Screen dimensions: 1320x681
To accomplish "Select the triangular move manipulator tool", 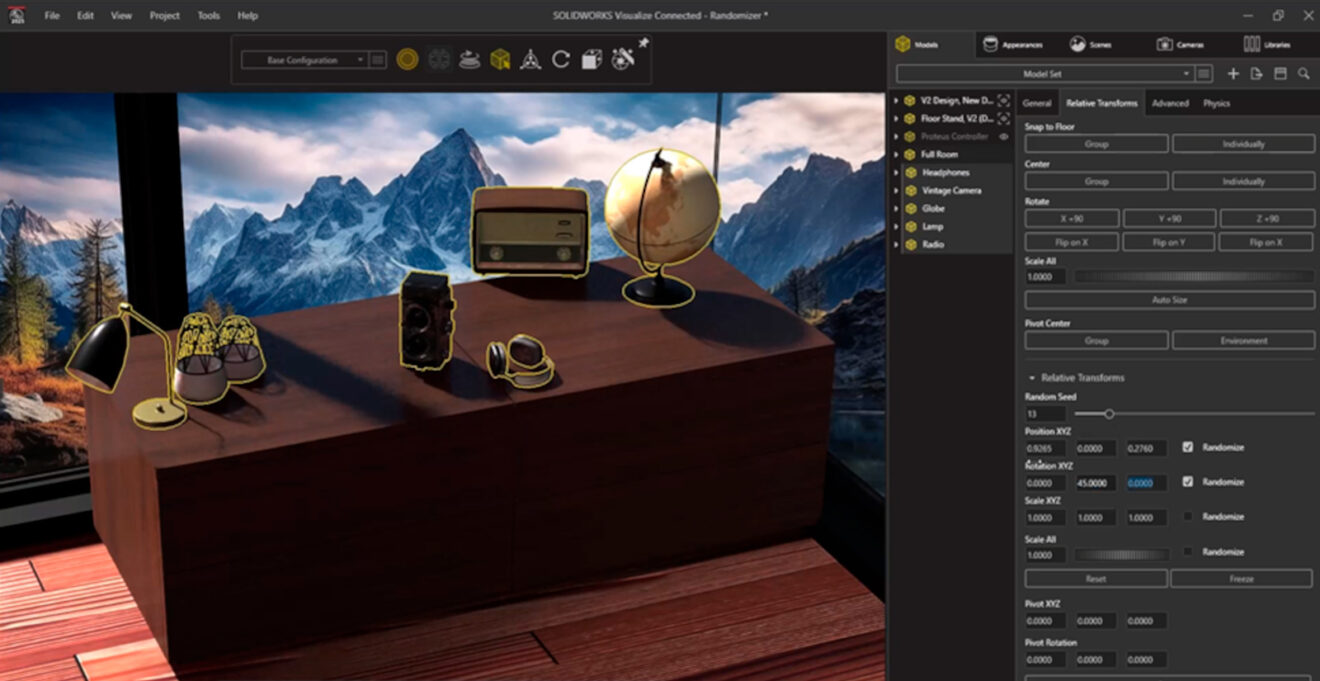I will [530, 60].
